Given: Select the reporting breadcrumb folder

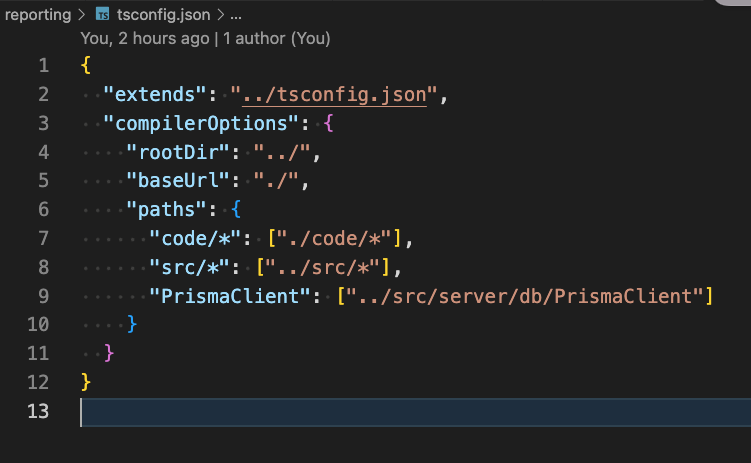Looking at the screenshot, I should pyautogui.click(x=38, y=15).
